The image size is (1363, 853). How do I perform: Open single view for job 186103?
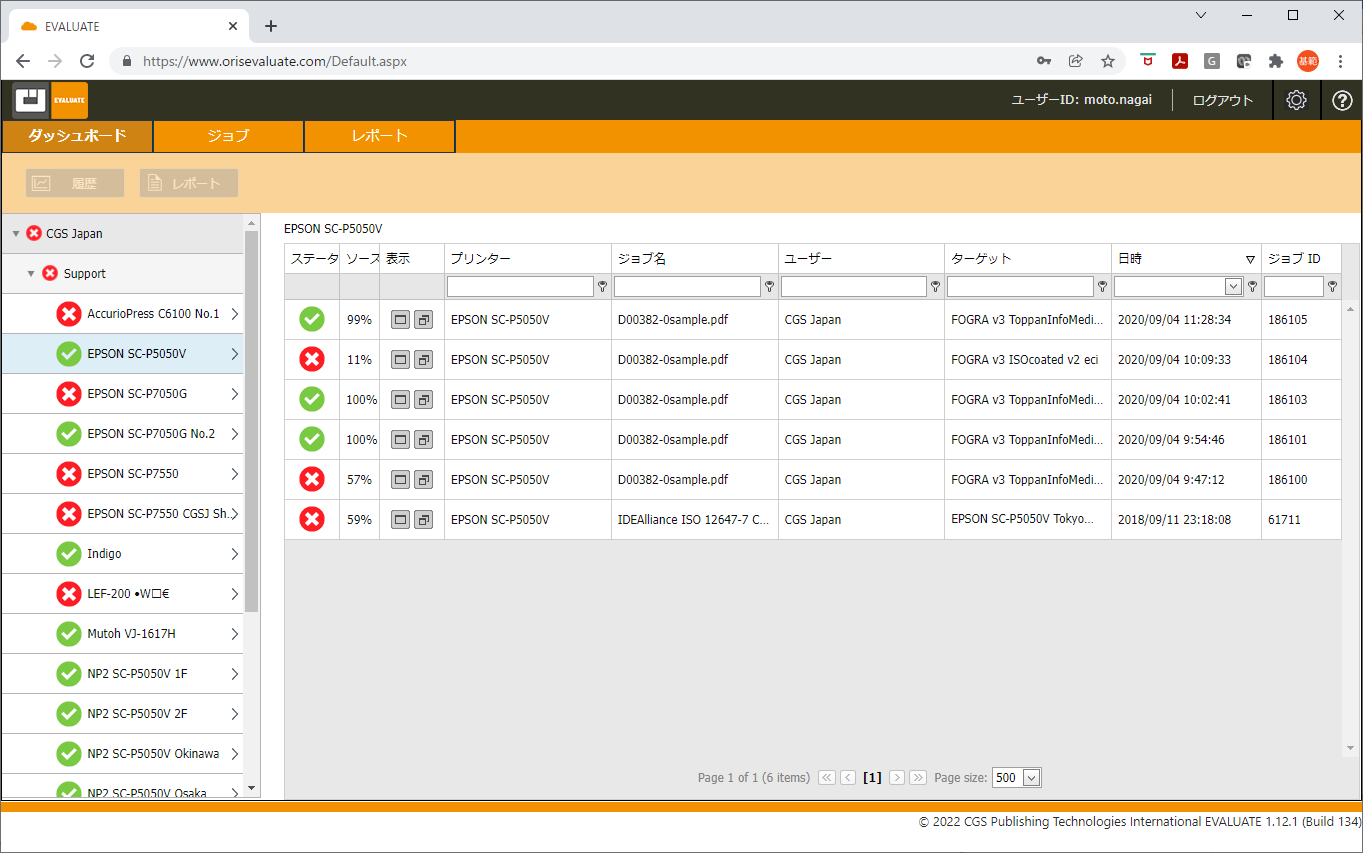pyautogui.click(x=401, y=400)
